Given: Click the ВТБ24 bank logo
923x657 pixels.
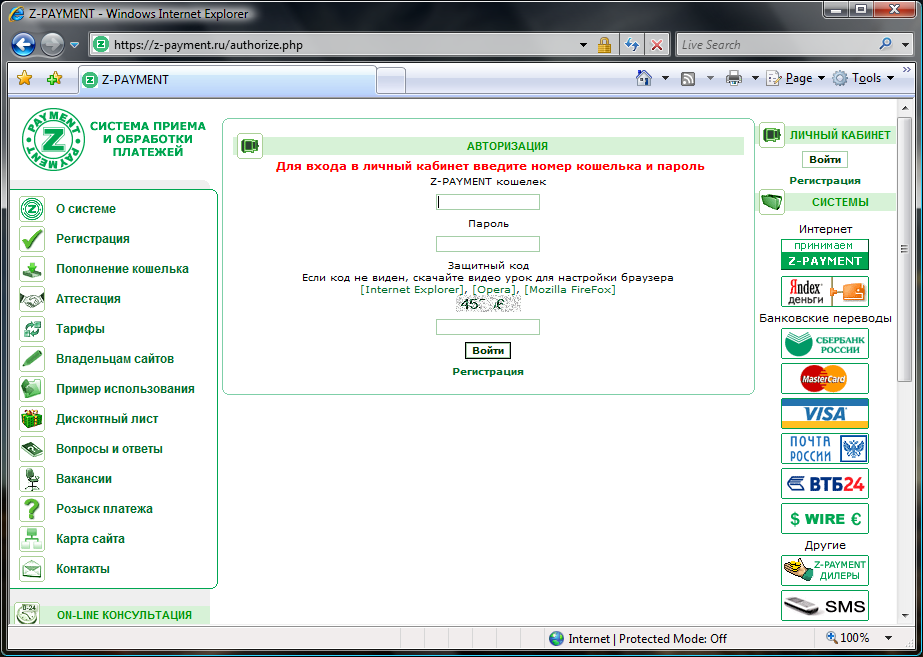Looking at the screenshot, I should pyautogui.click(x=825, y=483).
